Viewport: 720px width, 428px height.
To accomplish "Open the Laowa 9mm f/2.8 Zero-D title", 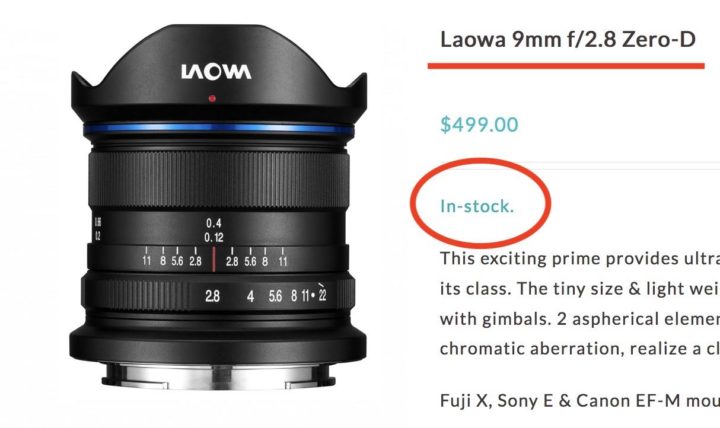I will tap(568, 39).
